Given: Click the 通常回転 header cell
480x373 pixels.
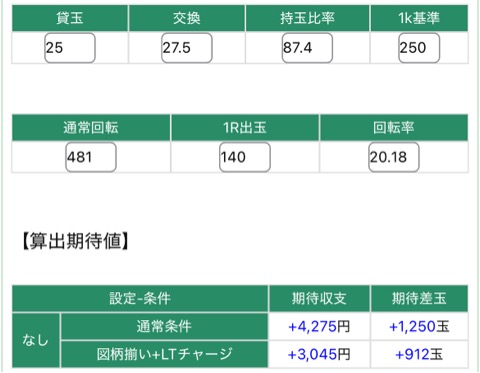Looking at the screenshot, I should pyautogui.click(x=91, y=127).
